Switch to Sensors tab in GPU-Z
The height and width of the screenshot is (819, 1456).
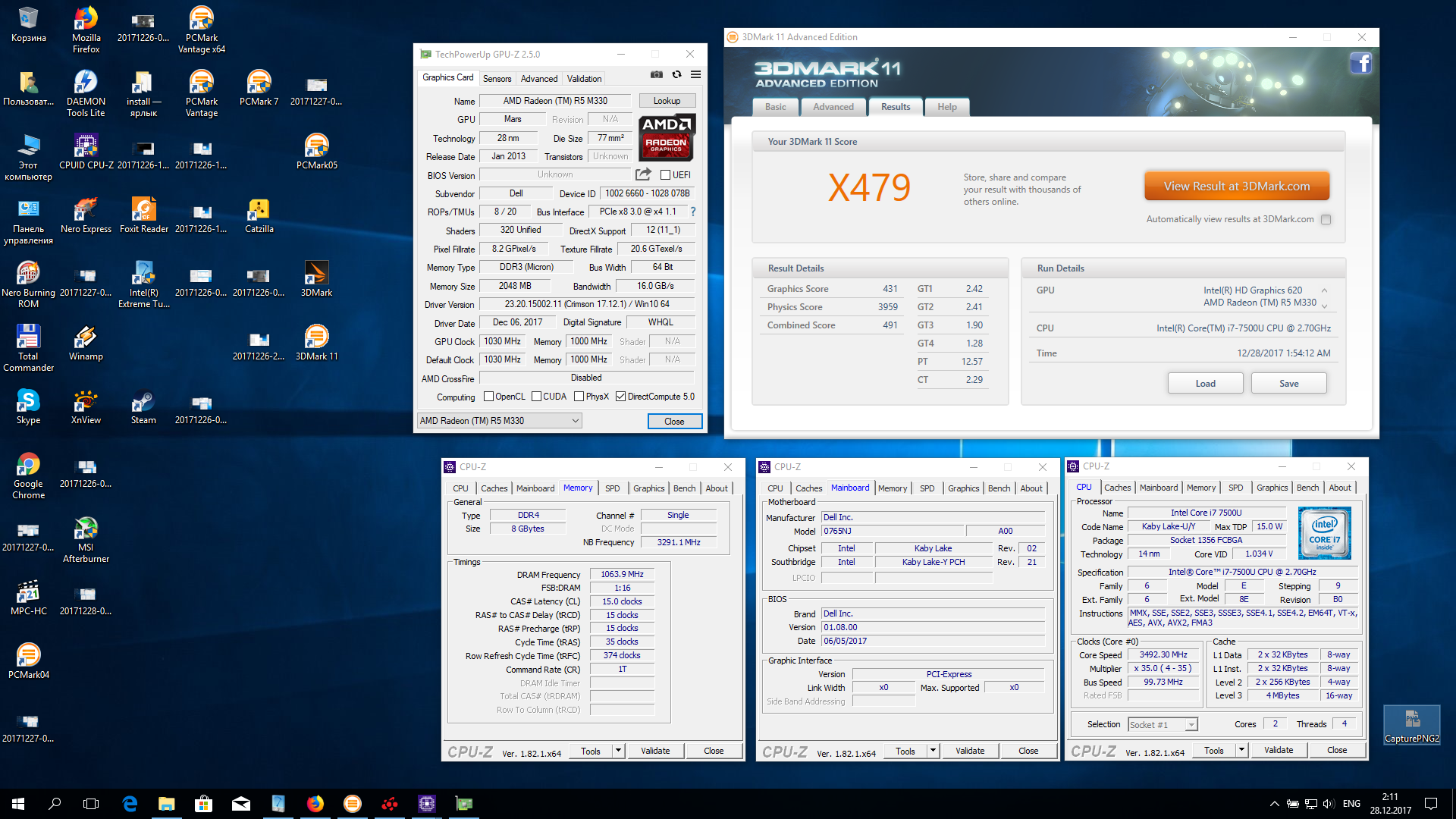pos(497,79)
